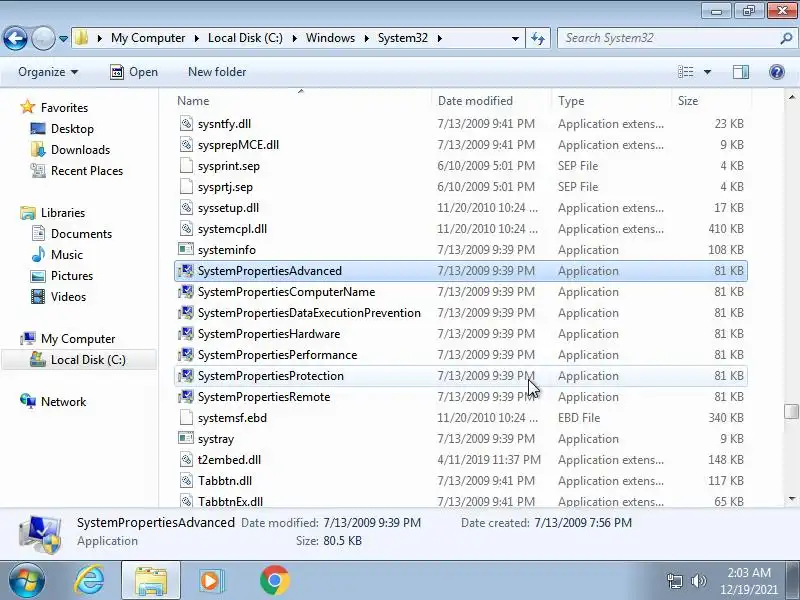Select the t2embed.dll file name
This screenshot has height=600, width=800.
pos(229,460)
